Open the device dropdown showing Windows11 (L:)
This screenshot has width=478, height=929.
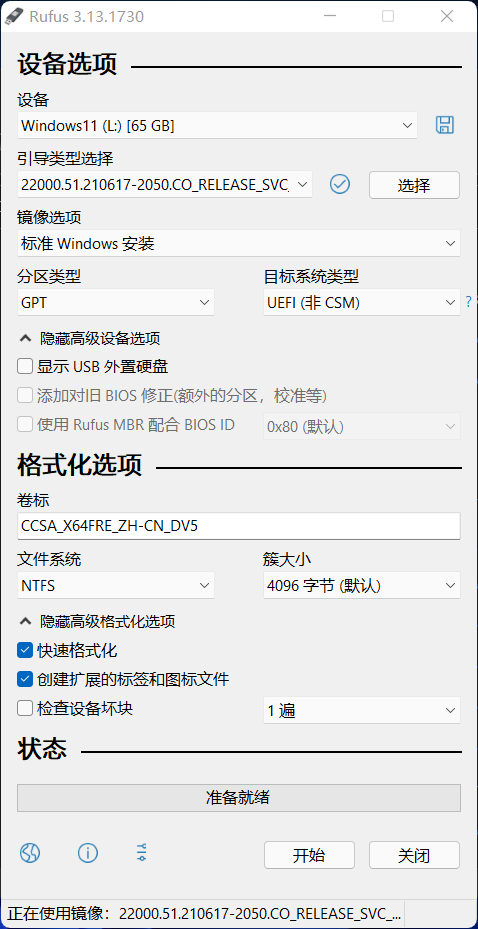[x=217, y=125]
